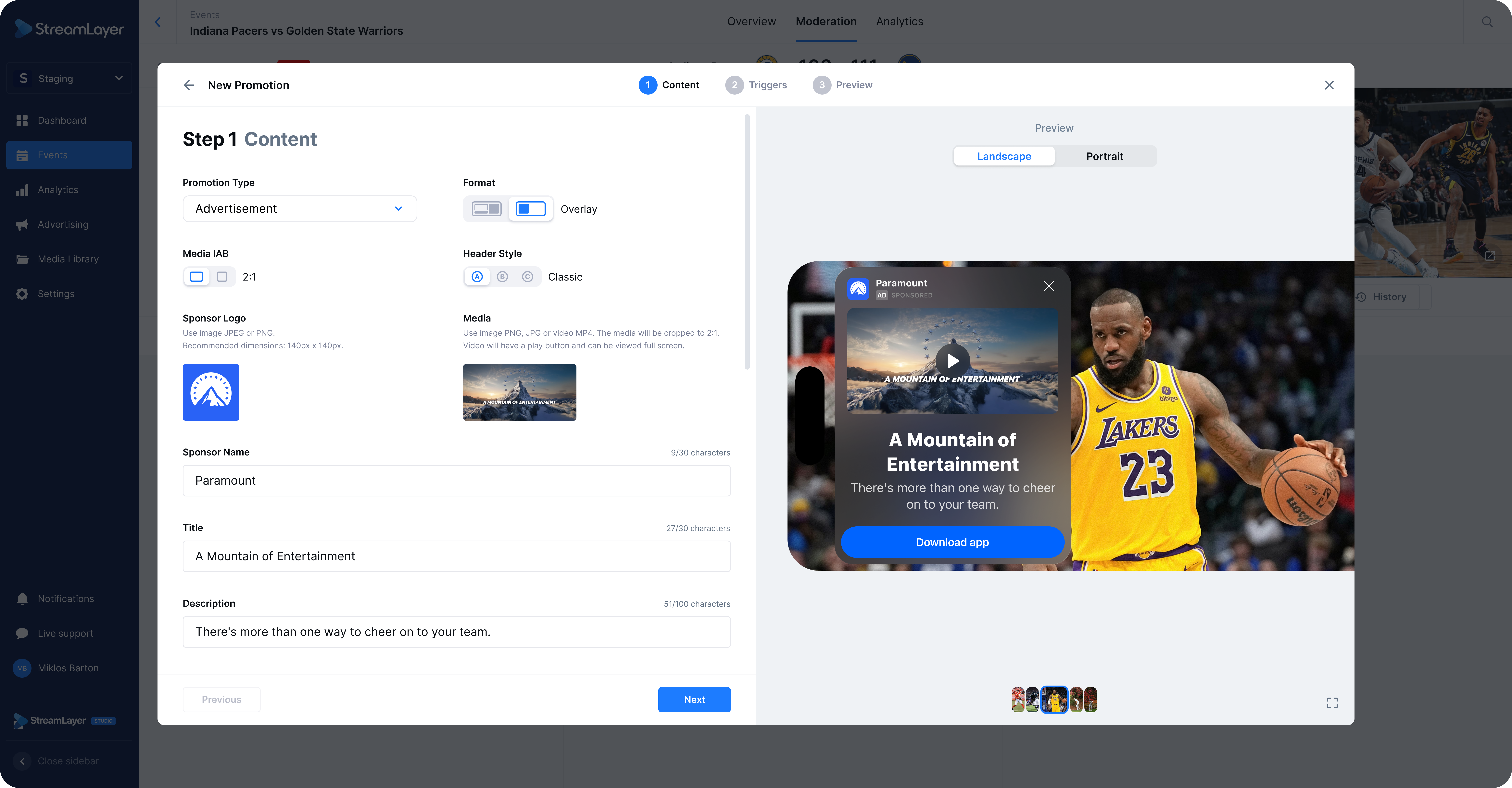Click the Paramount sponsor logo image

click(211, 392)
